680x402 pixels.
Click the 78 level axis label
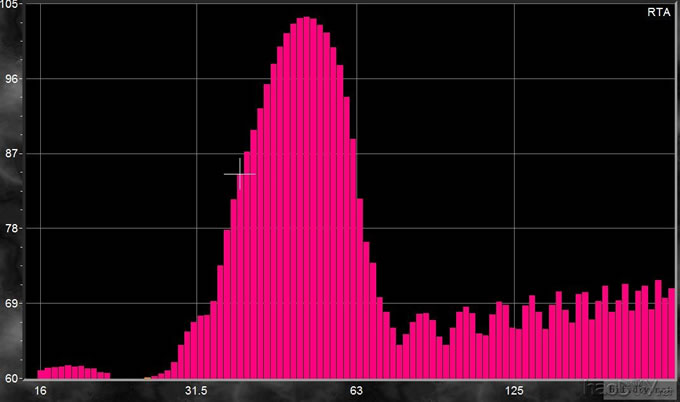16,228
